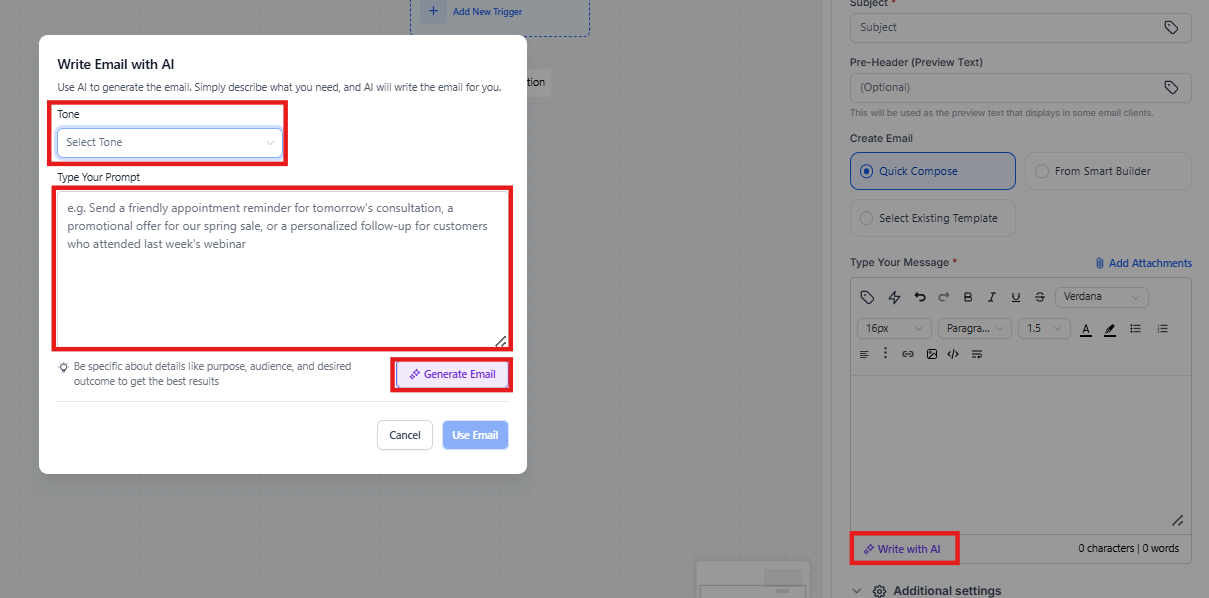Click the sparkle icon on Generate Email
This screenshot has width=1209, height=598.
click(x=414, y=374)
